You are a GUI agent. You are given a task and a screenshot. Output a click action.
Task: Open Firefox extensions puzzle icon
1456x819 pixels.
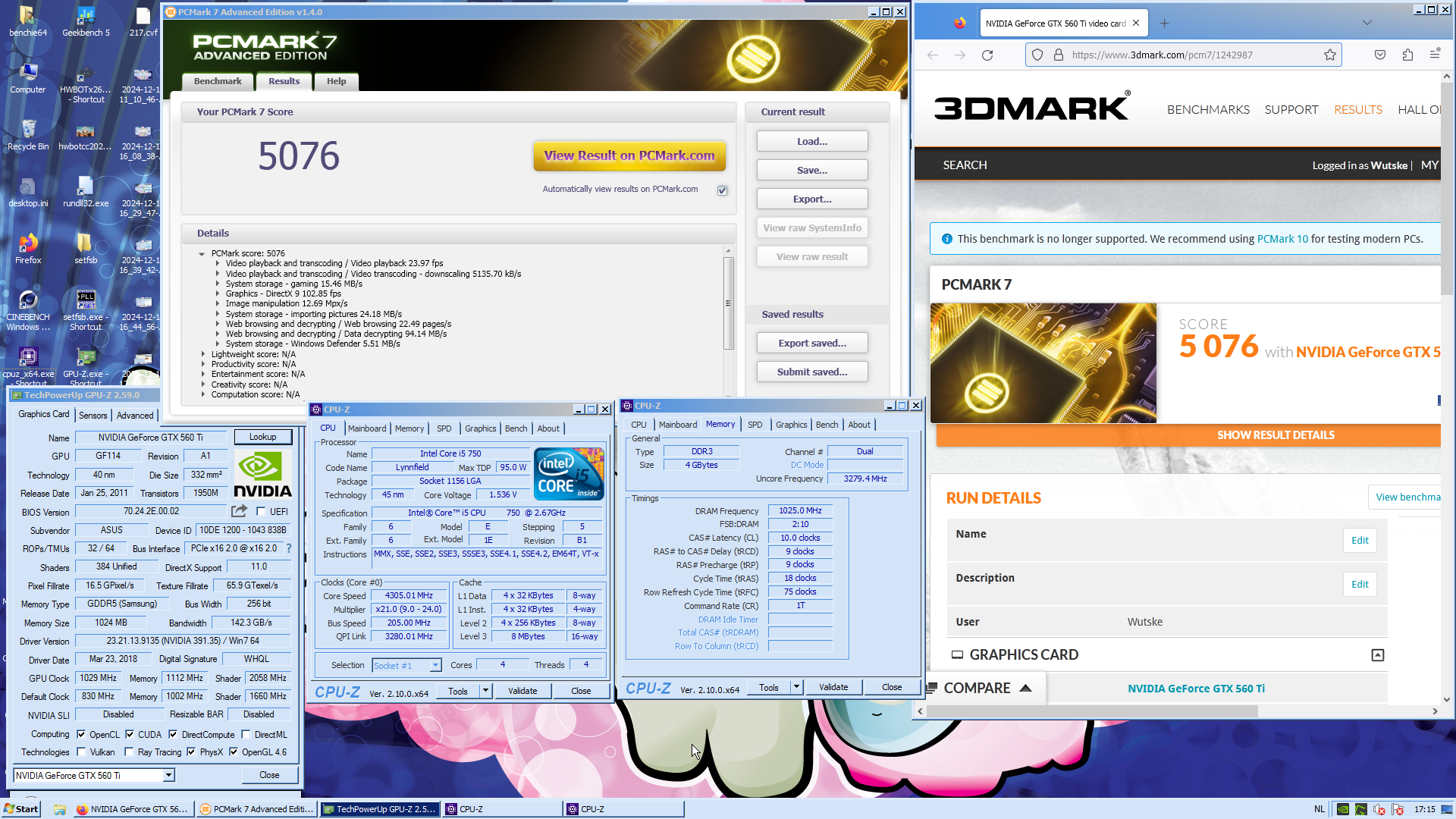[x=1407, y=55]
